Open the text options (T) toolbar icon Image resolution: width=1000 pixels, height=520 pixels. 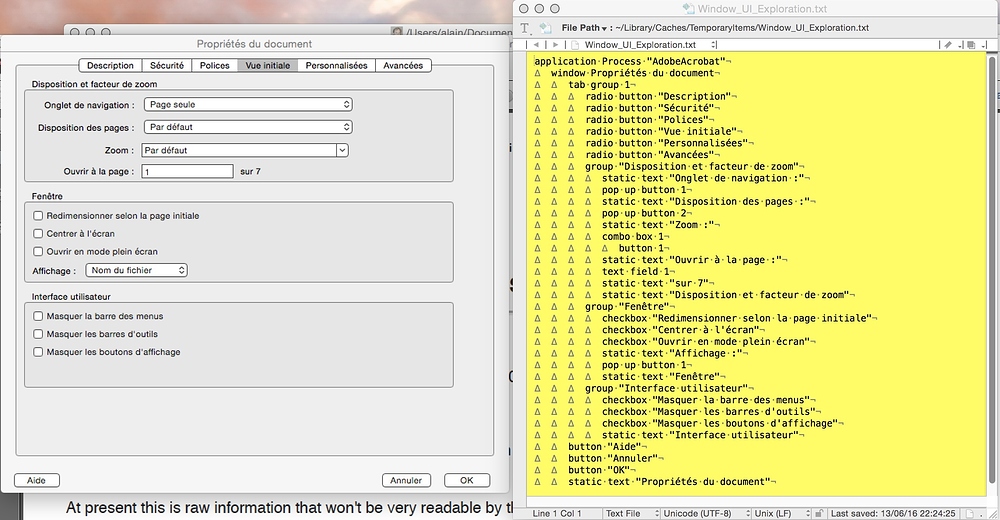[x=525, y=27]
